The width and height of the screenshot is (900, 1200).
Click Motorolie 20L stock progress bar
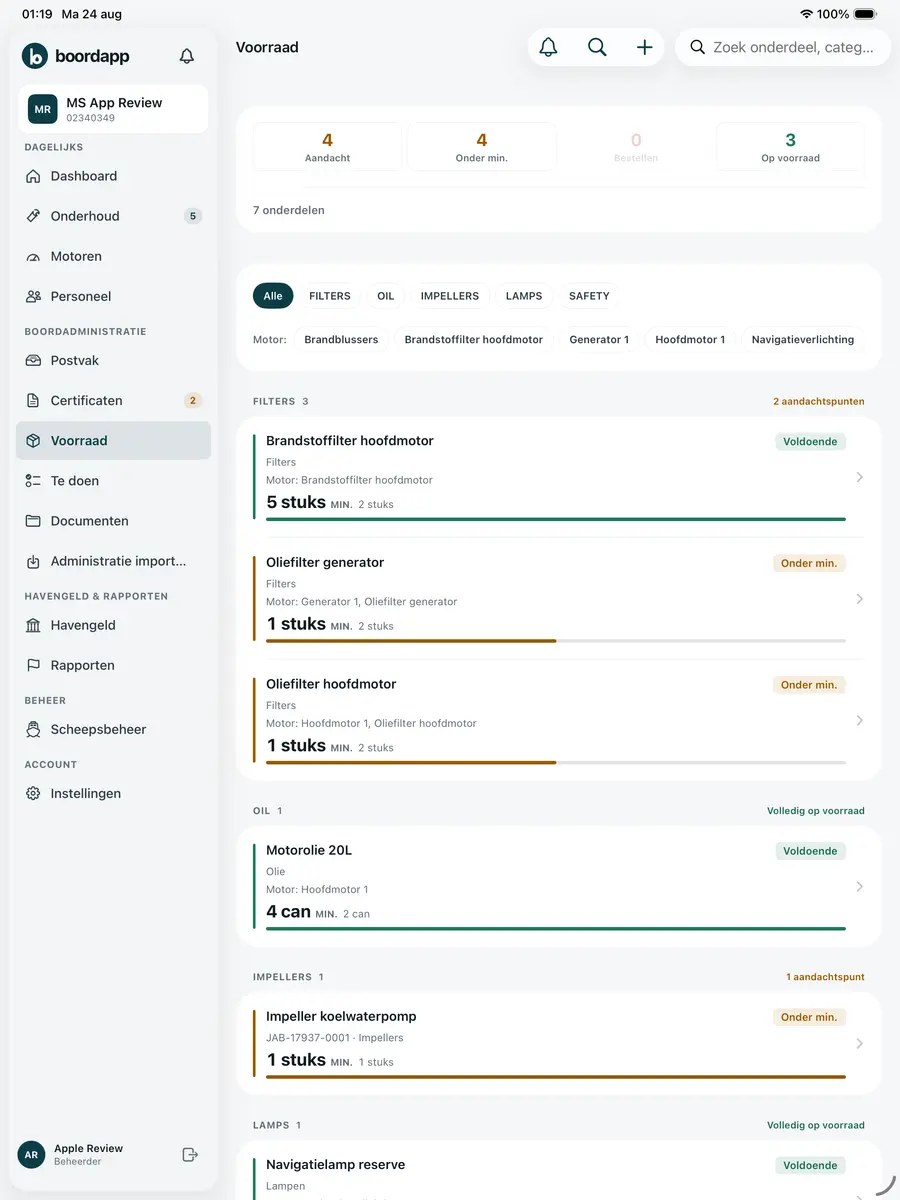556,928
